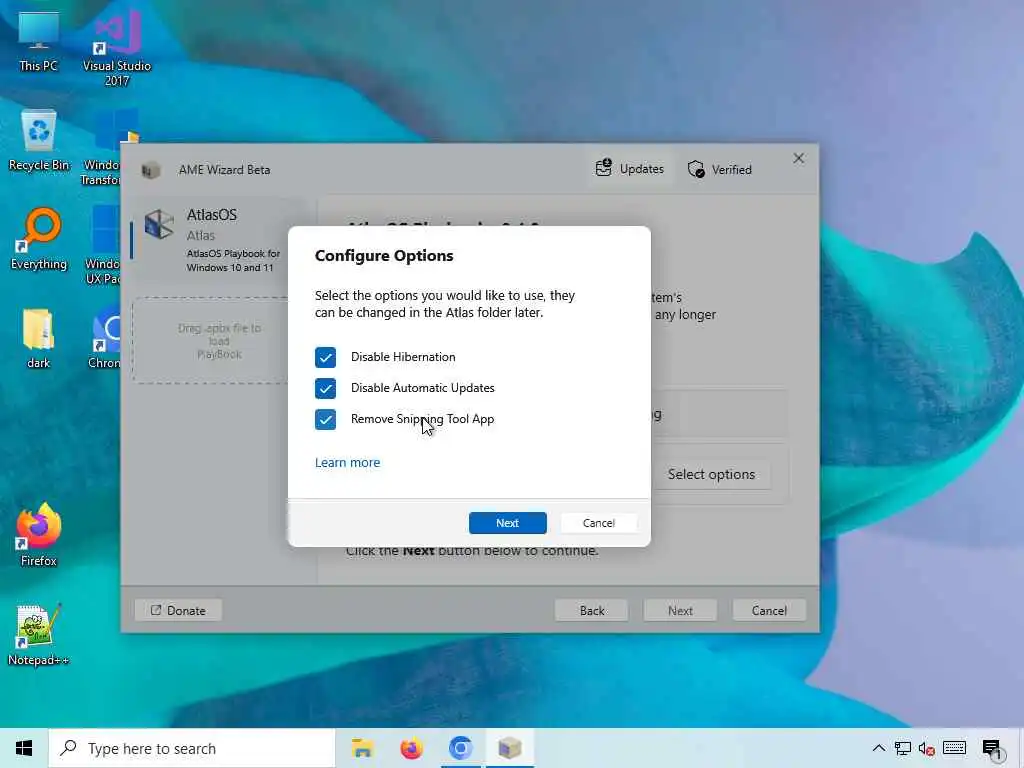Open the notification center icon
1024x768 pixels.
pyautogui.click(x=993, y=750)
